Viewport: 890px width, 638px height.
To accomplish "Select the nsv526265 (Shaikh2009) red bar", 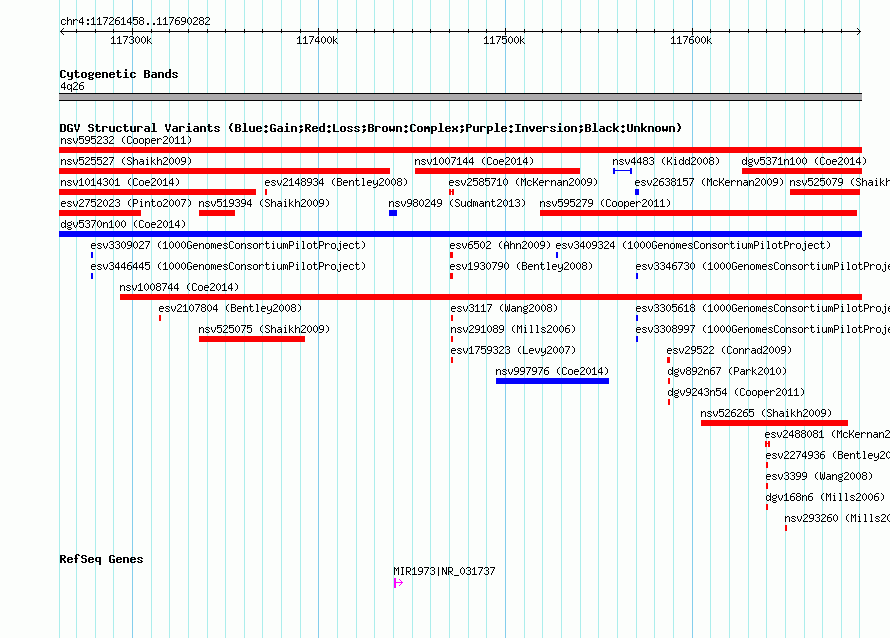I will tap(774, 423).
